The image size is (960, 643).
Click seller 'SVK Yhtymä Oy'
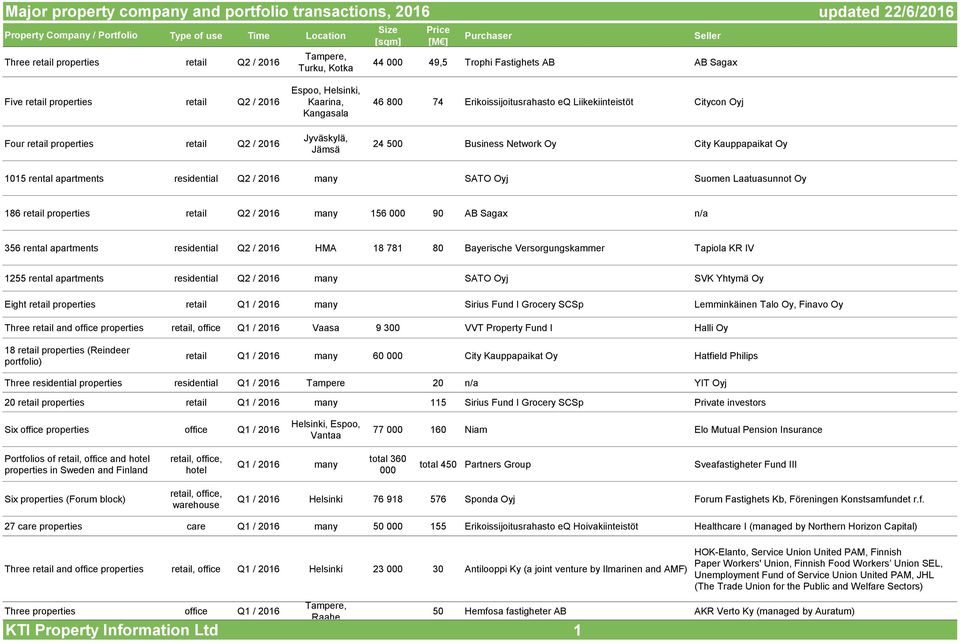pos(729,278)
